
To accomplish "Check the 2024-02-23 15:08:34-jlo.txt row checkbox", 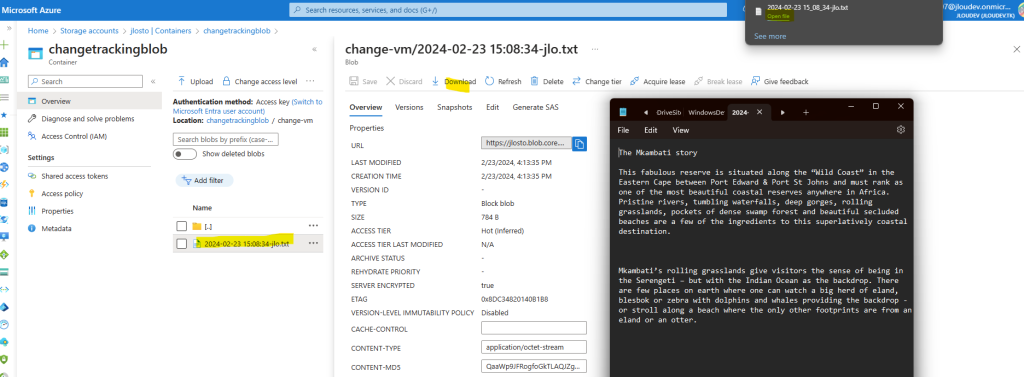I will coord(182,244).
